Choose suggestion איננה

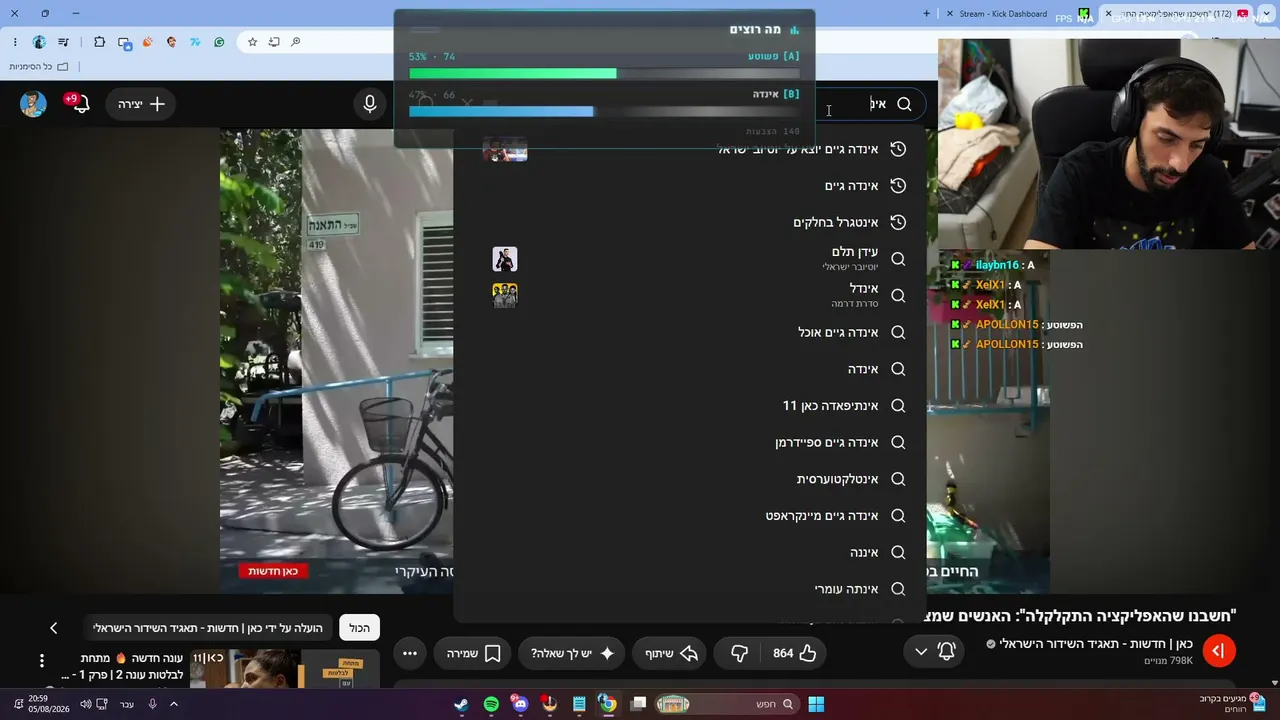pyautogui.click(x=690, y=552)
